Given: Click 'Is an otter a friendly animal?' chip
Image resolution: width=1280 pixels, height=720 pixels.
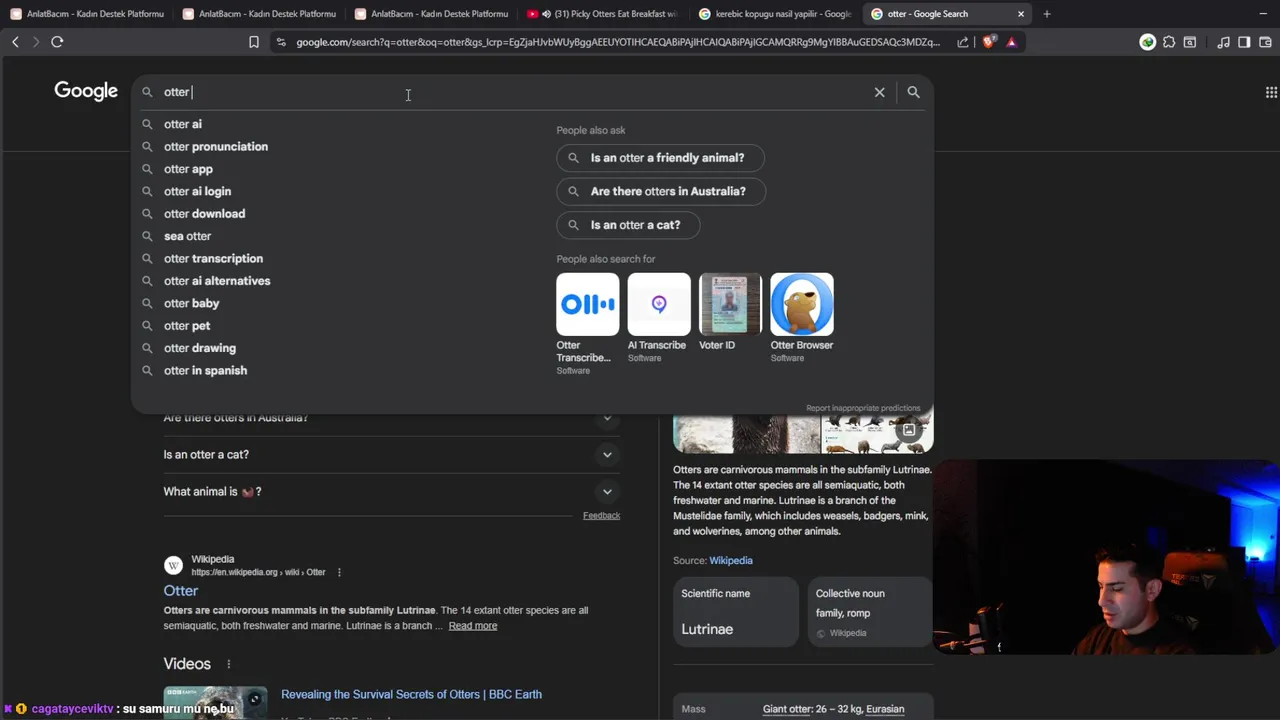Looking at the screenshot, I should pos(660,158).
